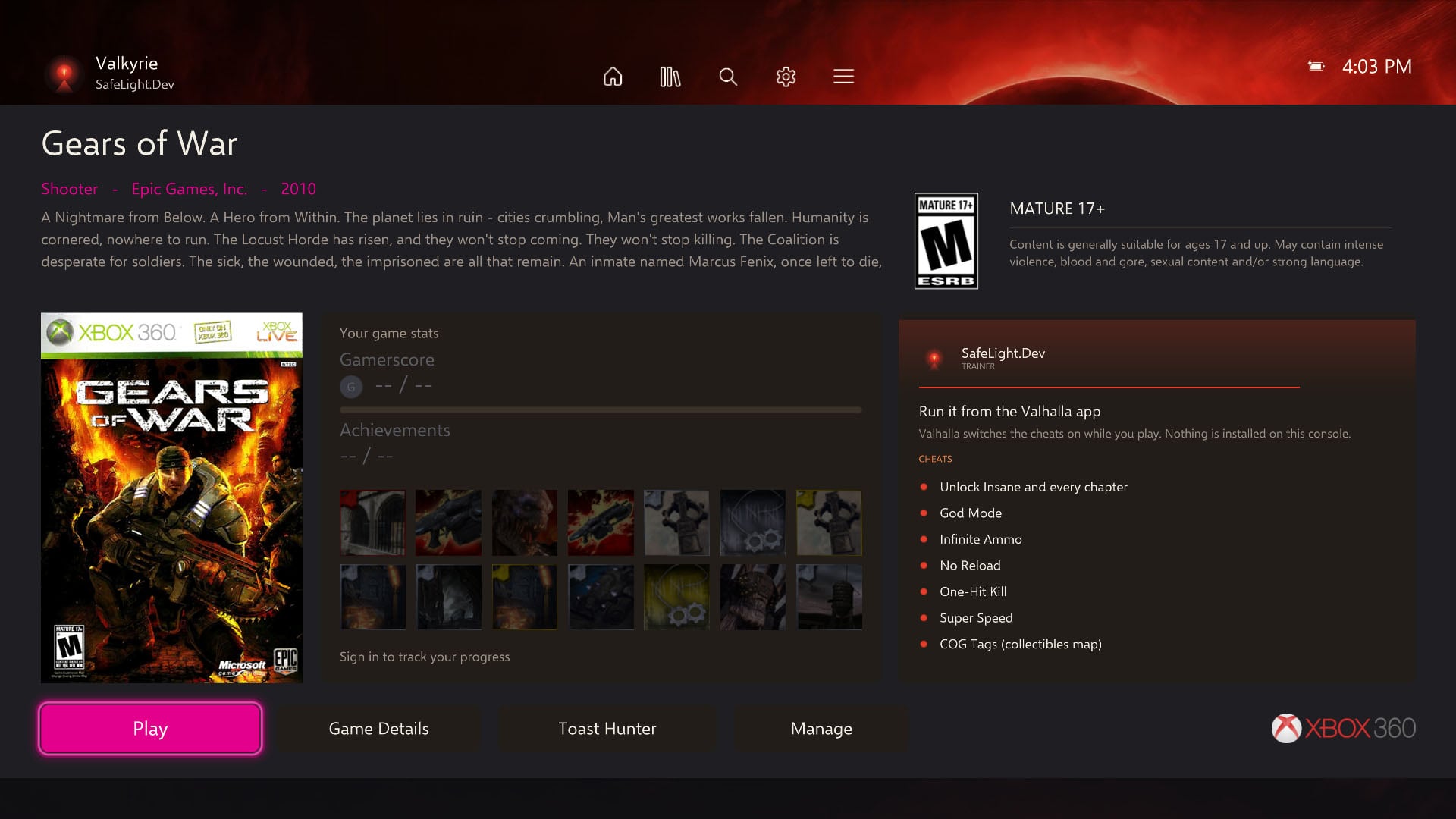Click the Xbox 360 logo at bottom right
The width and height of the screenshot is (1456, 819).
[x=1343, y=728]
